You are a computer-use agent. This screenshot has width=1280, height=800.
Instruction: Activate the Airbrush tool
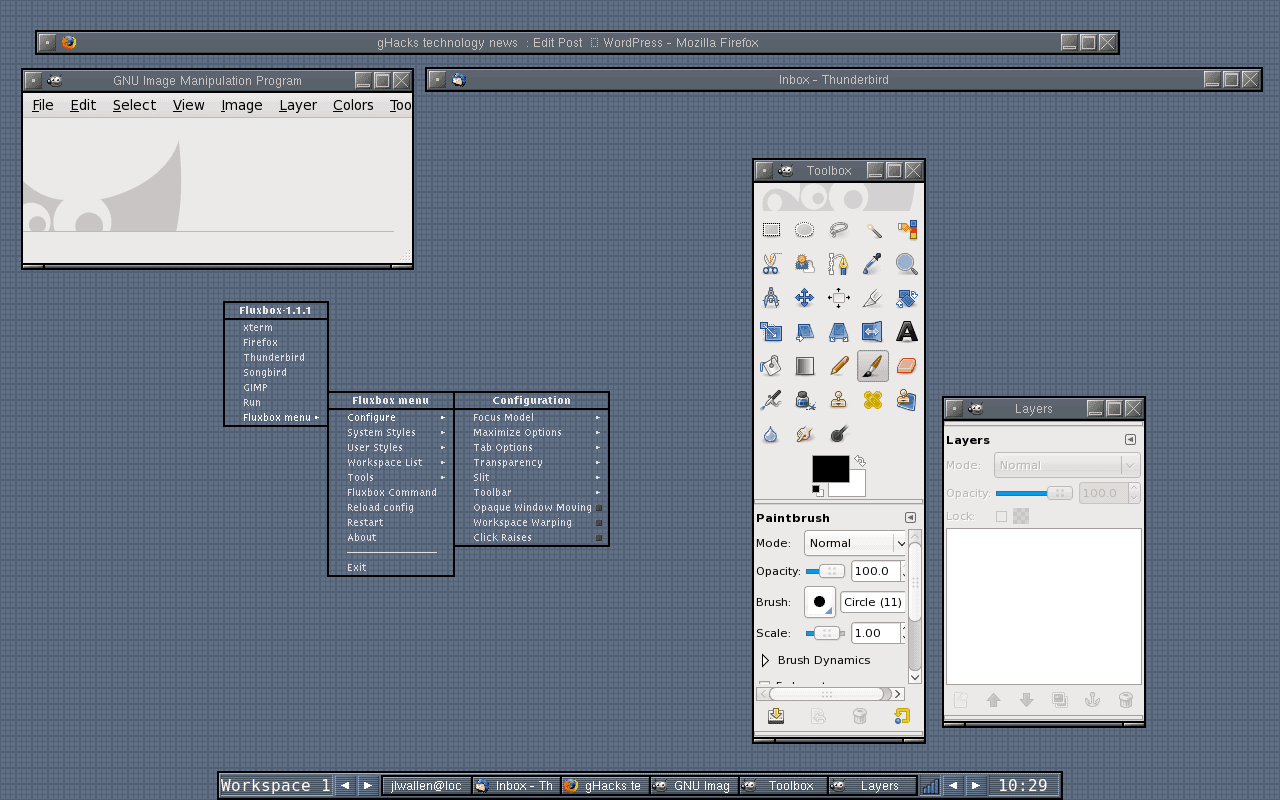click(x=771, y=400)
